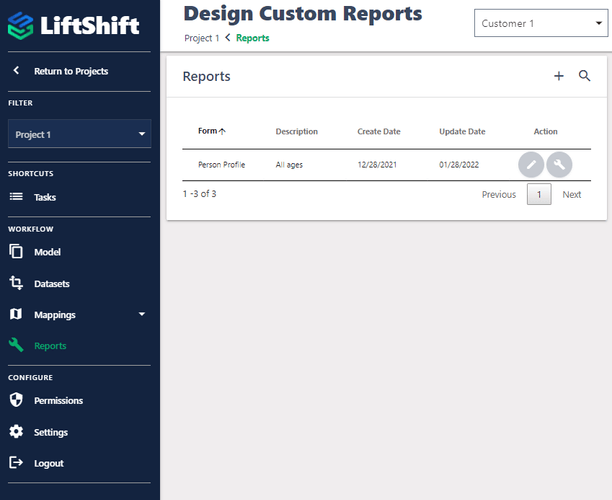Click the Next pagination button
Image resolution: width=612 pixels, height=500 pixels.
click(x=571, y=195)
